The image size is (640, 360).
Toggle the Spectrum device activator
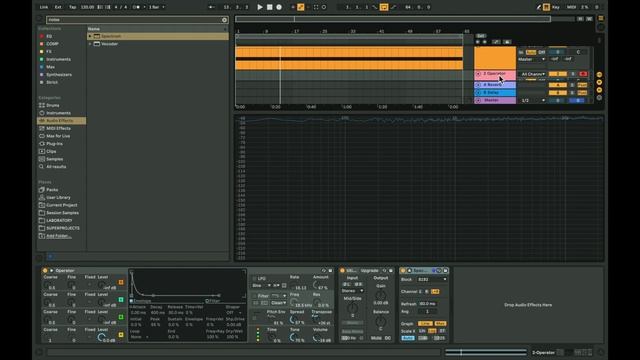coord(403,271)
